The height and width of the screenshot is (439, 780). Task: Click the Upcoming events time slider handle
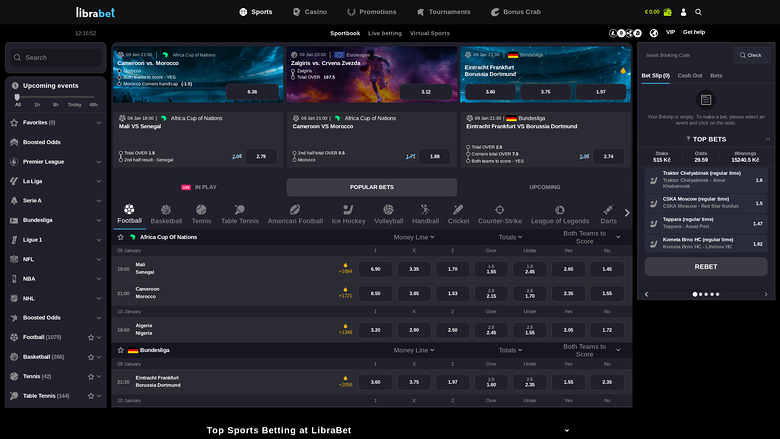(x=17, y=97)
